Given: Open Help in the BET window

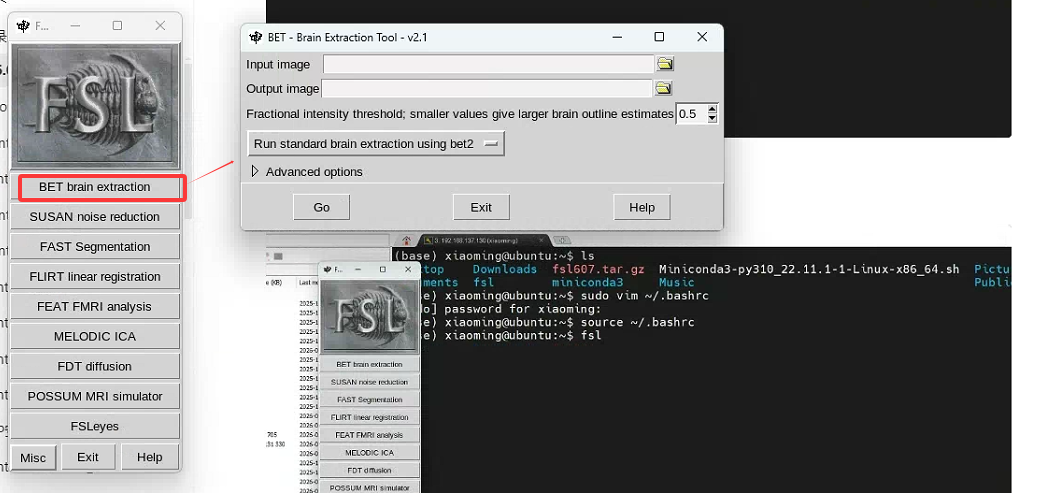Looking at the screenshot, I should click(x=642, y=207).
